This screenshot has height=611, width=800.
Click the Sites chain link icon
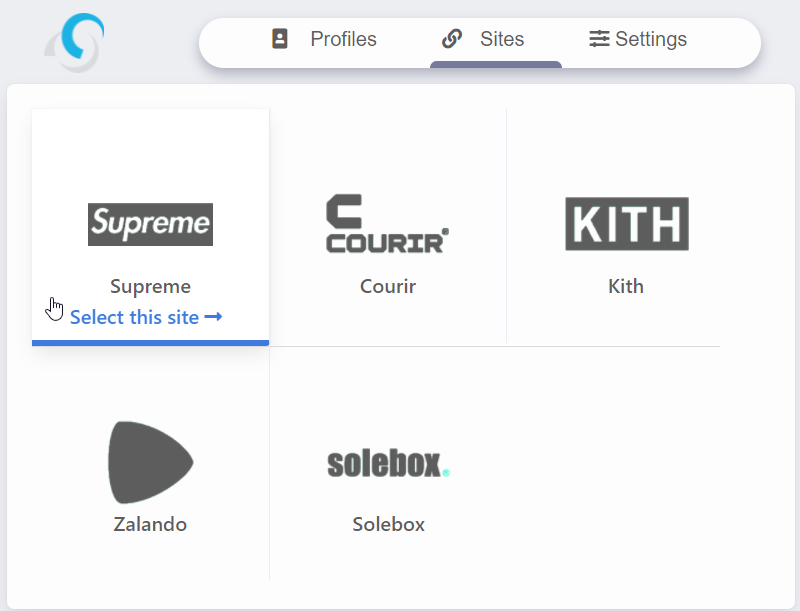[452, 39]
